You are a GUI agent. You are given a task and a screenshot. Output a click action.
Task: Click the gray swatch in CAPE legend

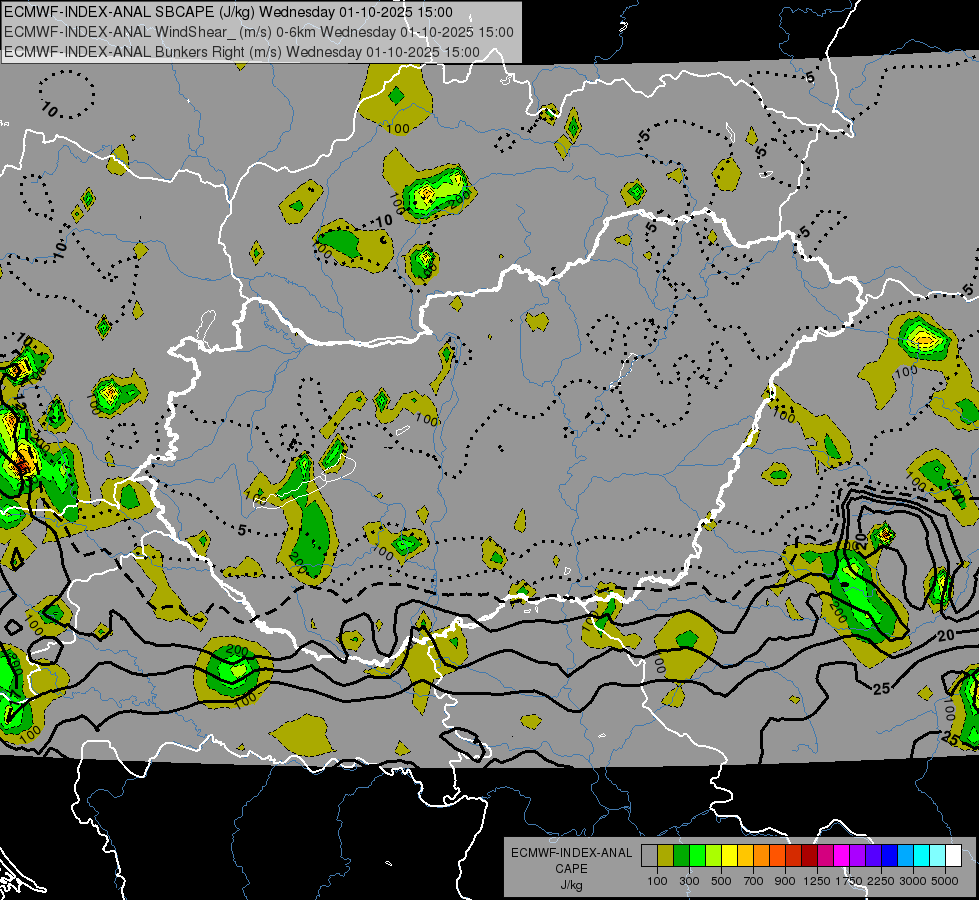pyautogui.click(x=649, y=855)
